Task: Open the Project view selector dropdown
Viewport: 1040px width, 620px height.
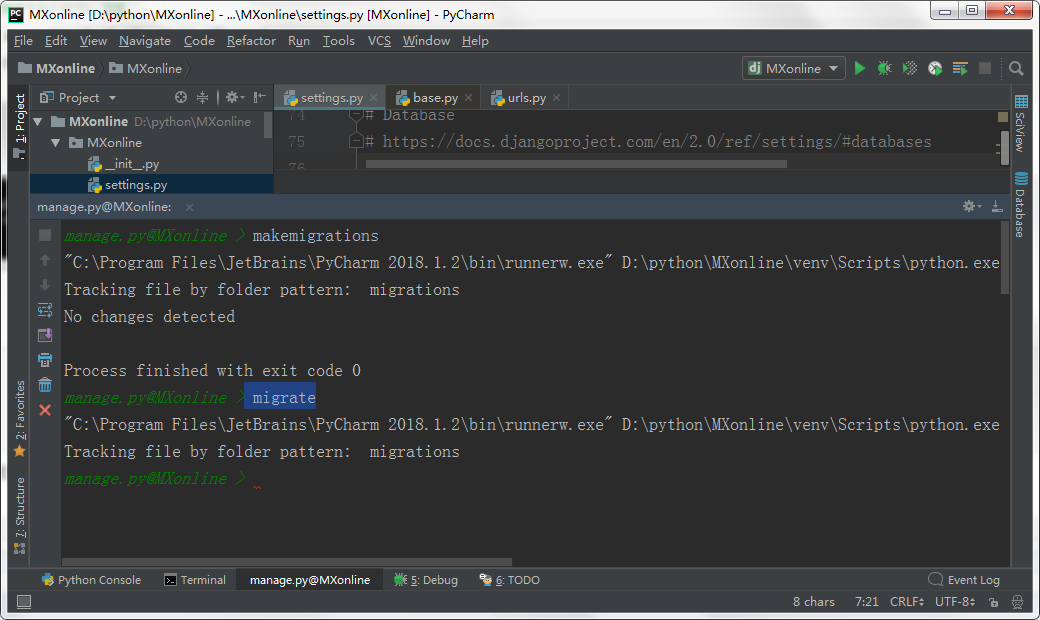Action: (78, 97)
